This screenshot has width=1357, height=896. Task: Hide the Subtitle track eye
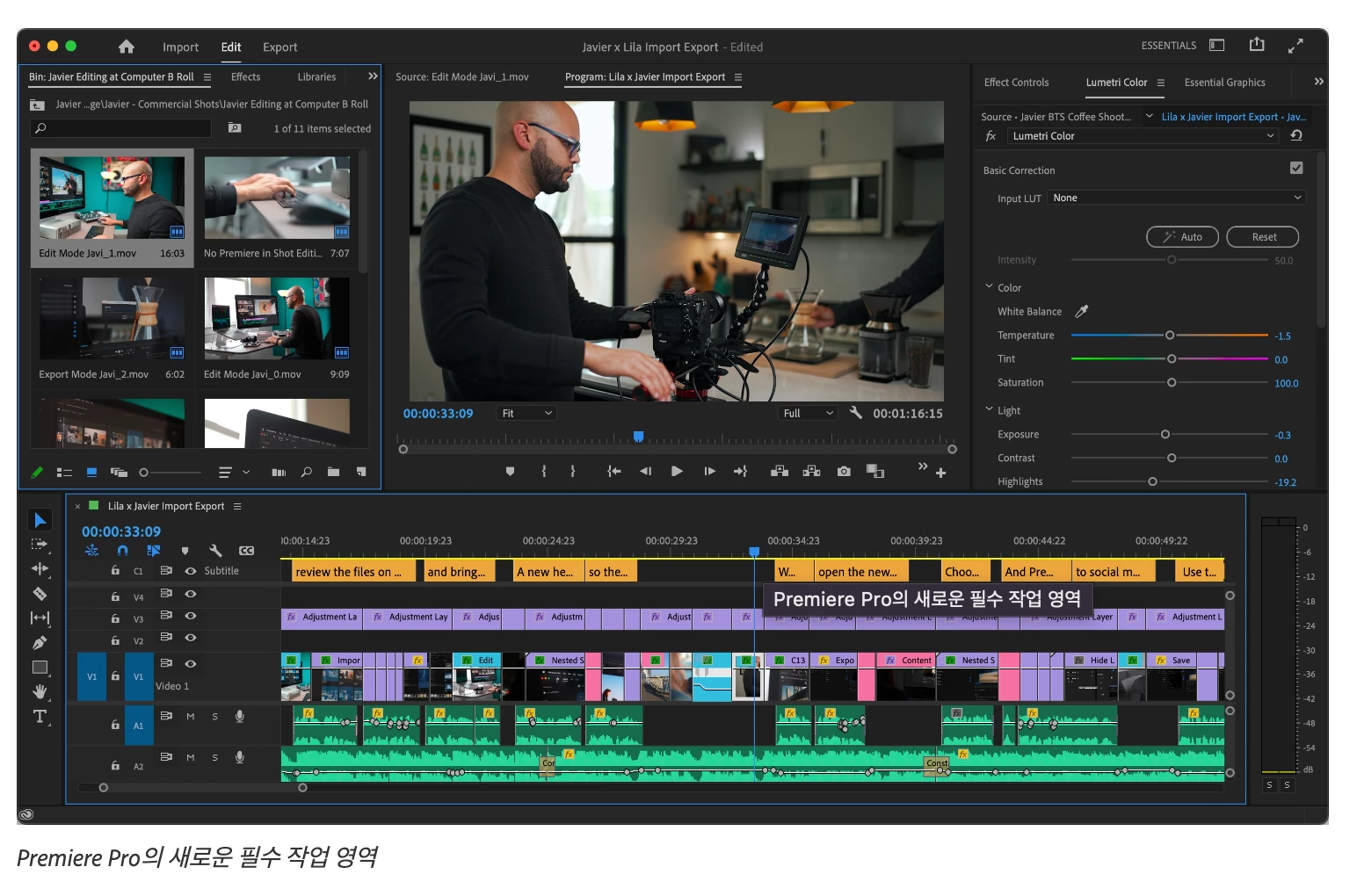pyautogui.click(x=191, y=571)
